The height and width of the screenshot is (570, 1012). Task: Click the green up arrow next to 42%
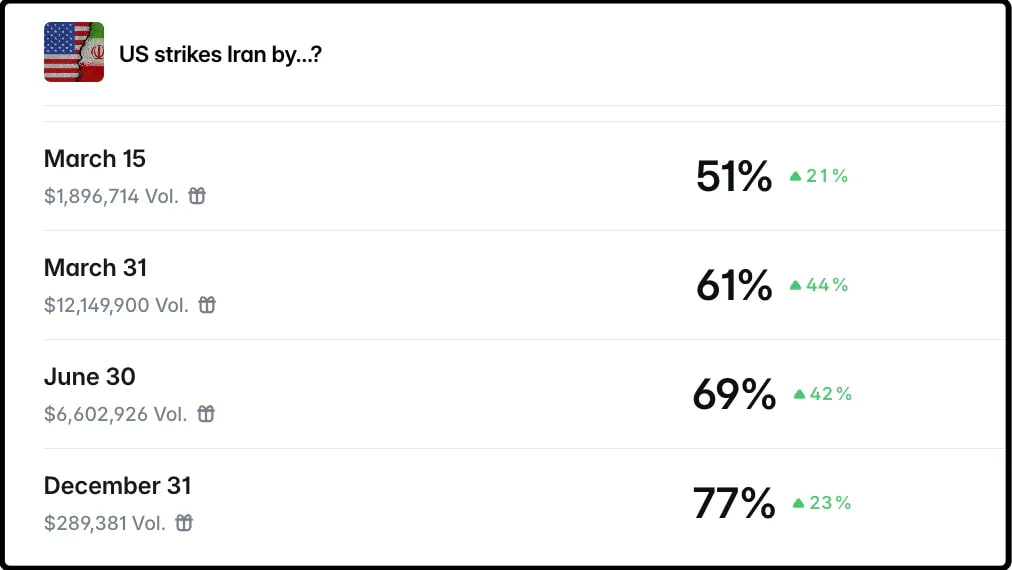click(799, 395)
